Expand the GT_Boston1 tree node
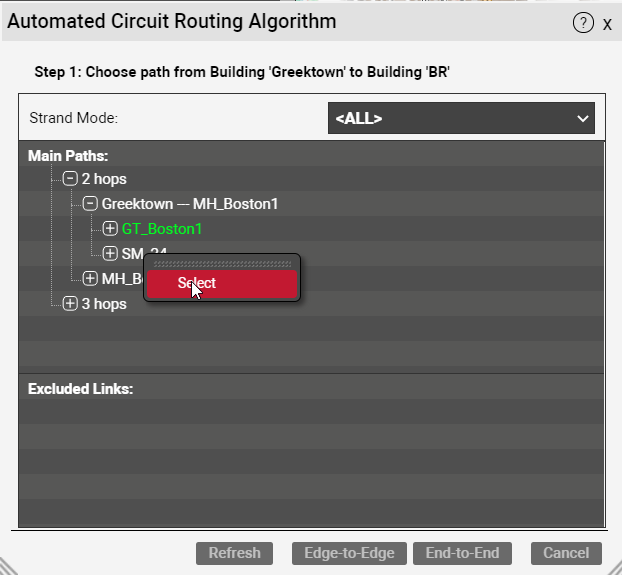This screenshot has height=575, width=622. click(110, 229)
